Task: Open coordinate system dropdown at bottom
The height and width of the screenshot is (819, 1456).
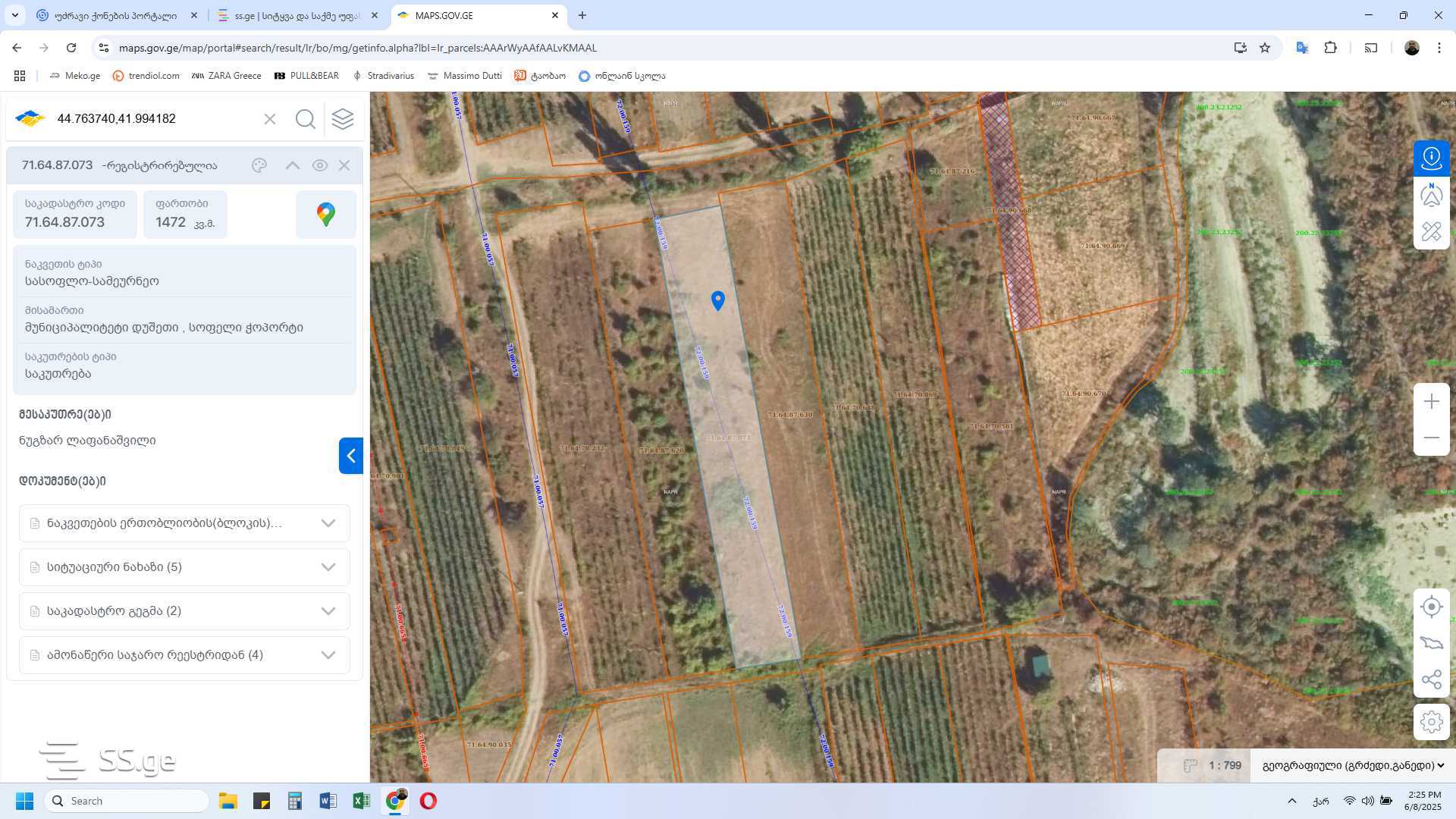Action: (1353, 765)
